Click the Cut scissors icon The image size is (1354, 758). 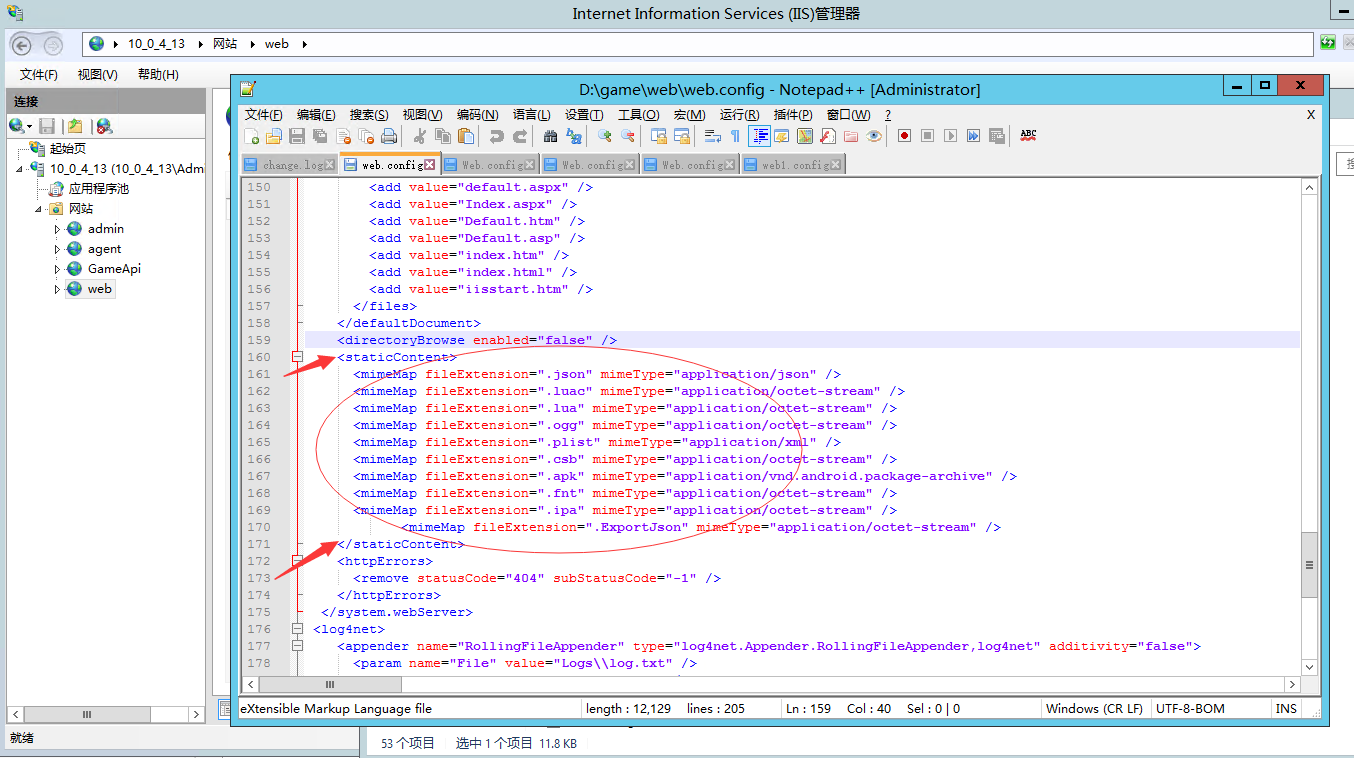click(x=420, y=136)
